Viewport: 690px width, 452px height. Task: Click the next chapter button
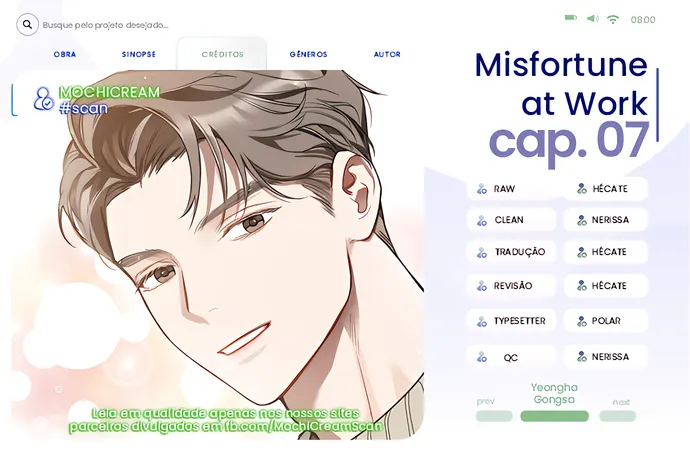point(617,416)
